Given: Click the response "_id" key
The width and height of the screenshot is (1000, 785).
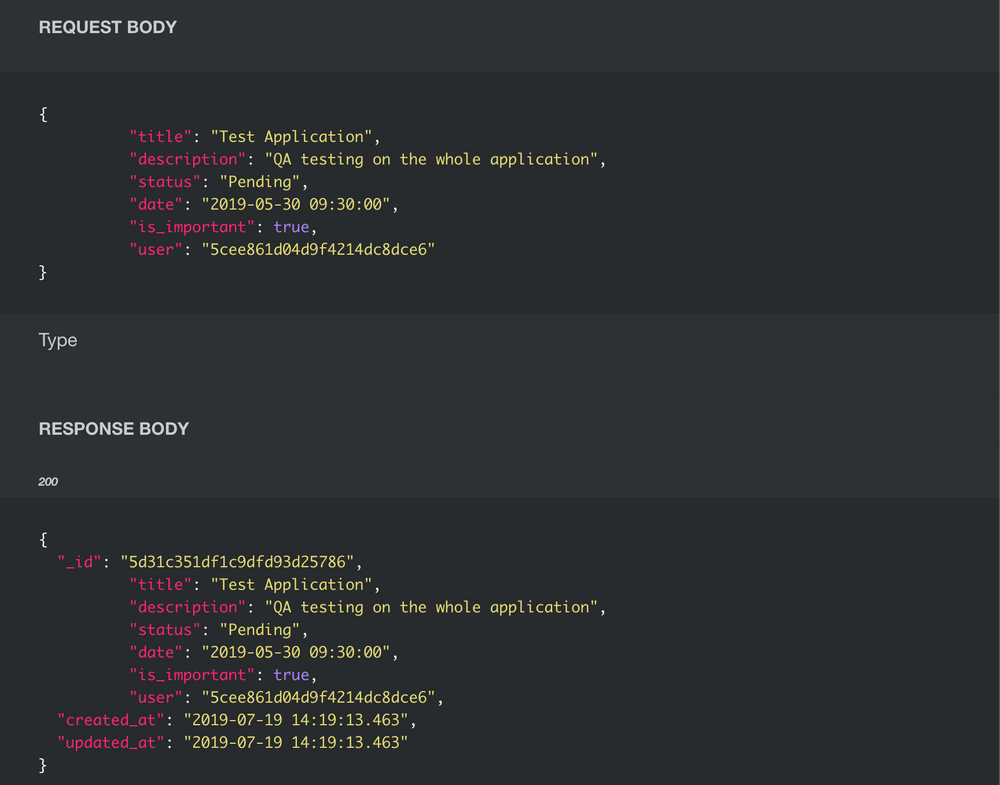Looking at the screenshot, I should pos(80,562).
